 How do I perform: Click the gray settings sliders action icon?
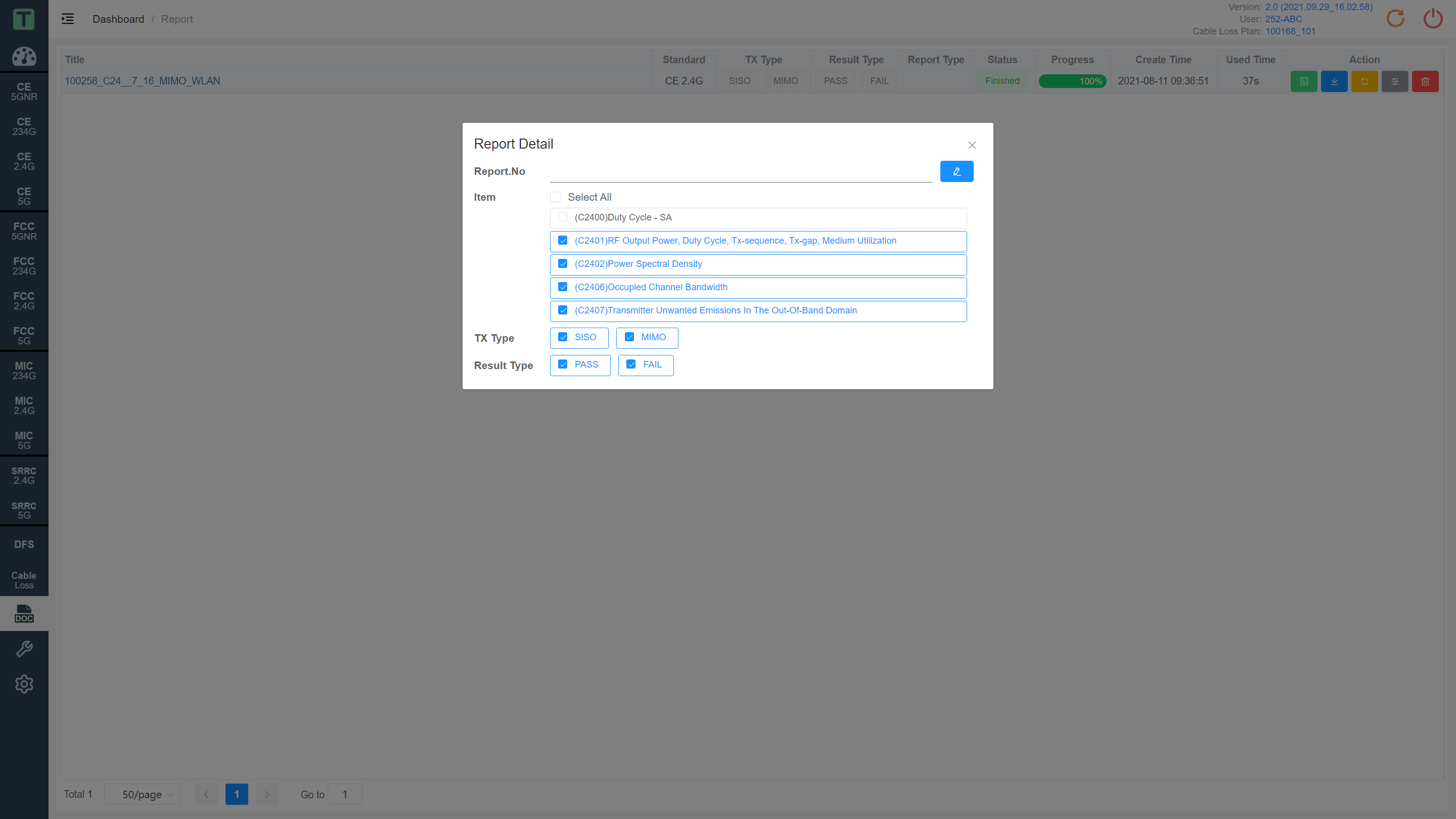pyautogui.click(x=1394, y=81)
